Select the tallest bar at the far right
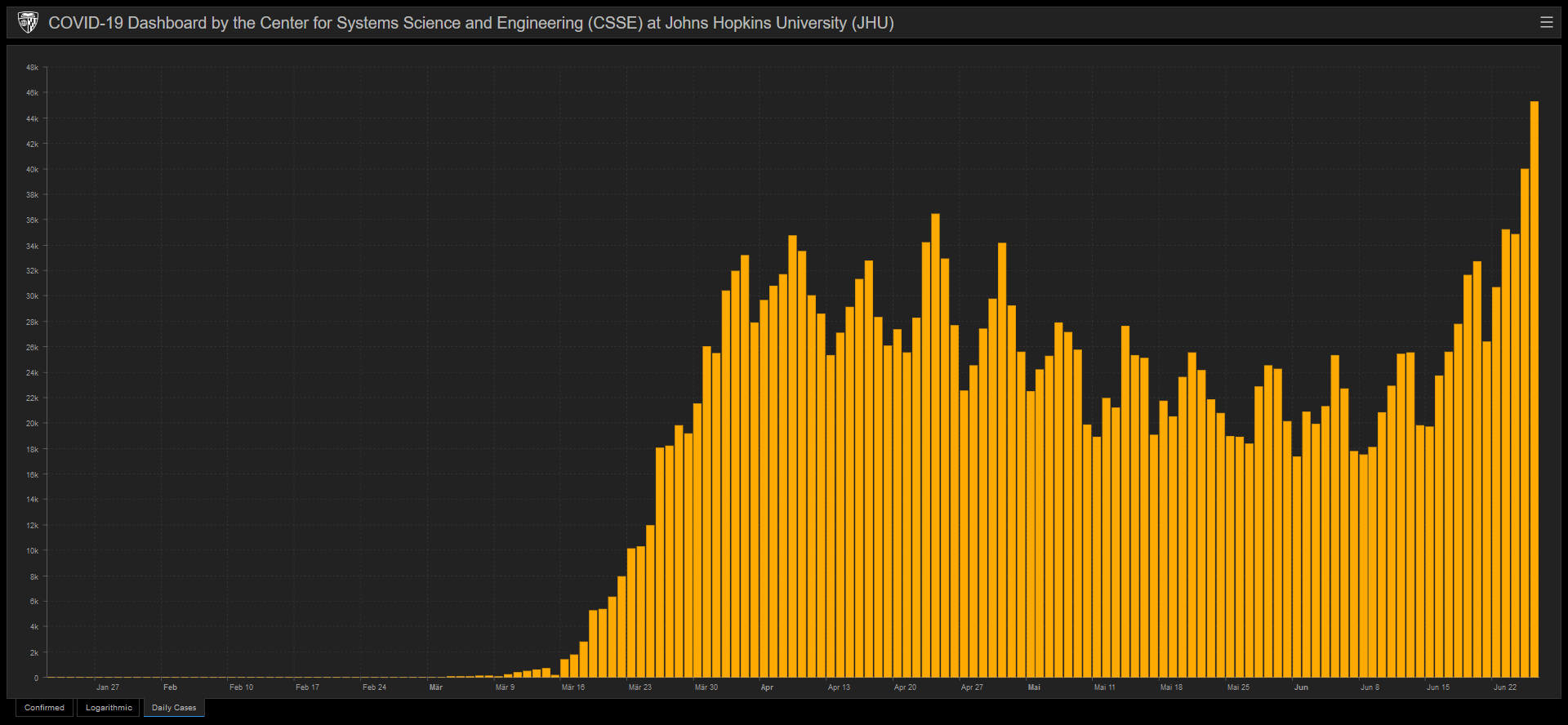The width and height of the screenshot is (1568, 725). pos(1534,389)
